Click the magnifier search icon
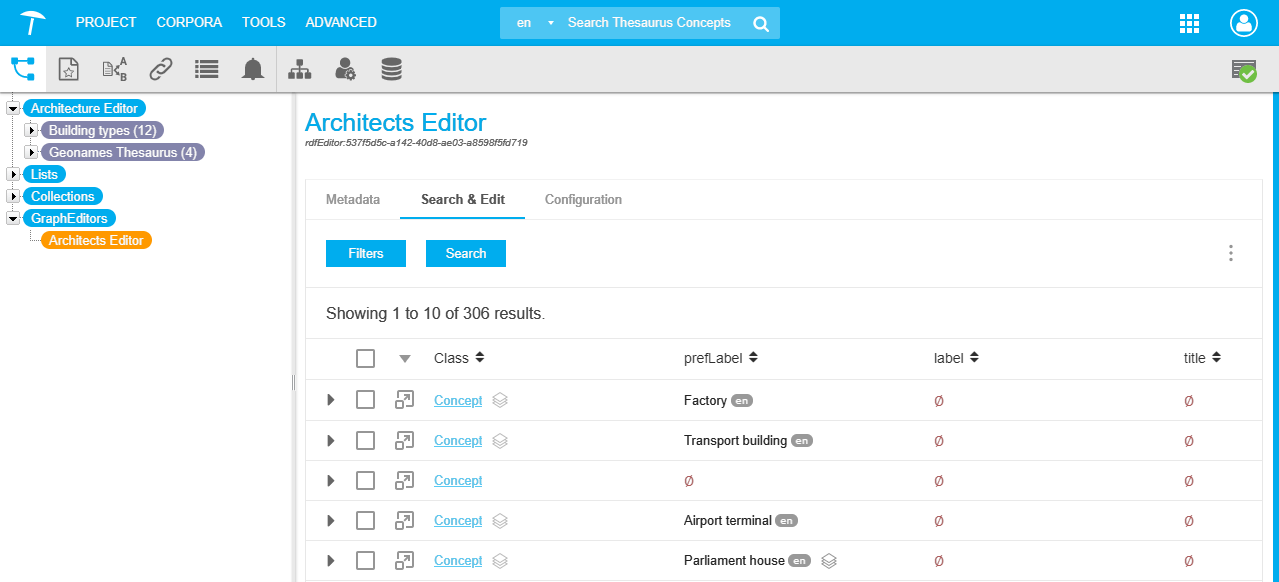The width and height of the screenshot is (1279, 582). [761, 23]
